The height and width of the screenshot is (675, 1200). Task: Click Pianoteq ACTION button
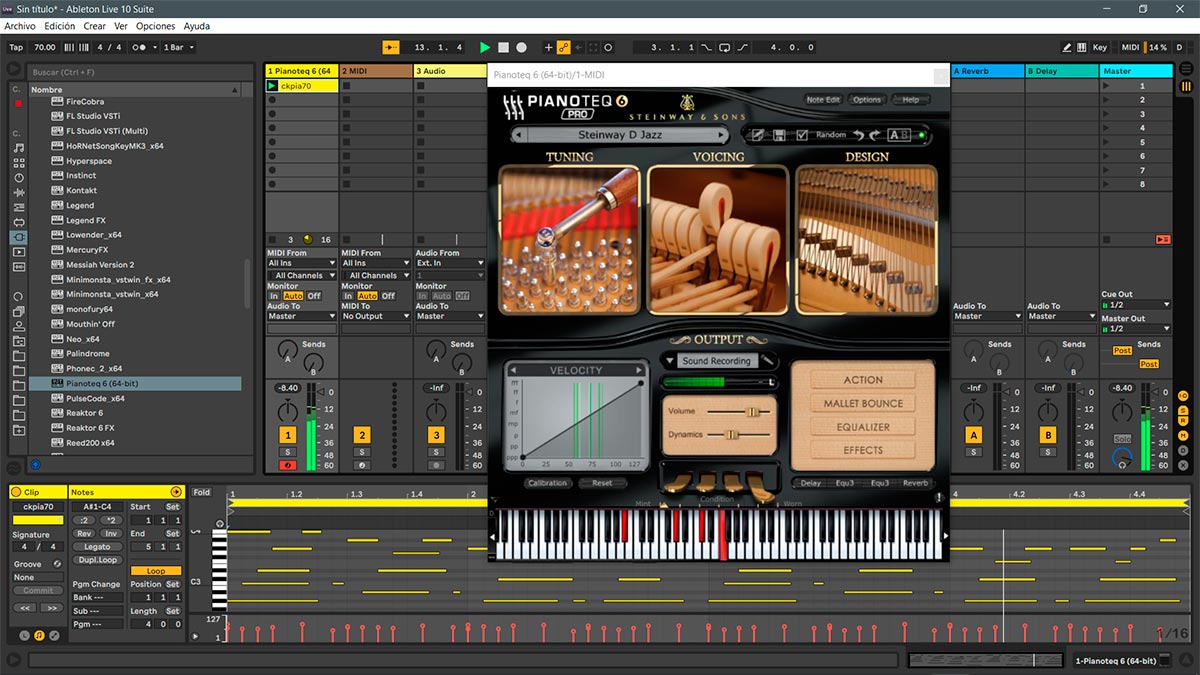click(x=862, y=380)
